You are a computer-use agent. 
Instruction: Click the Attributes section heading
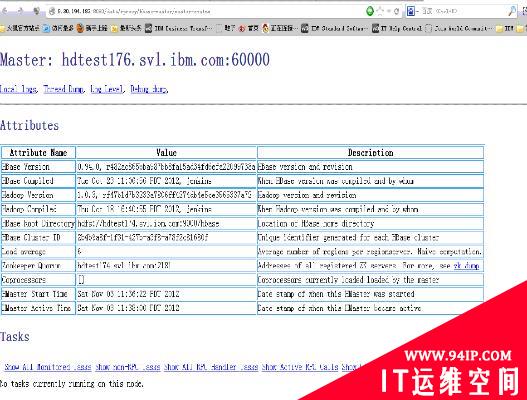click(30, 125)
